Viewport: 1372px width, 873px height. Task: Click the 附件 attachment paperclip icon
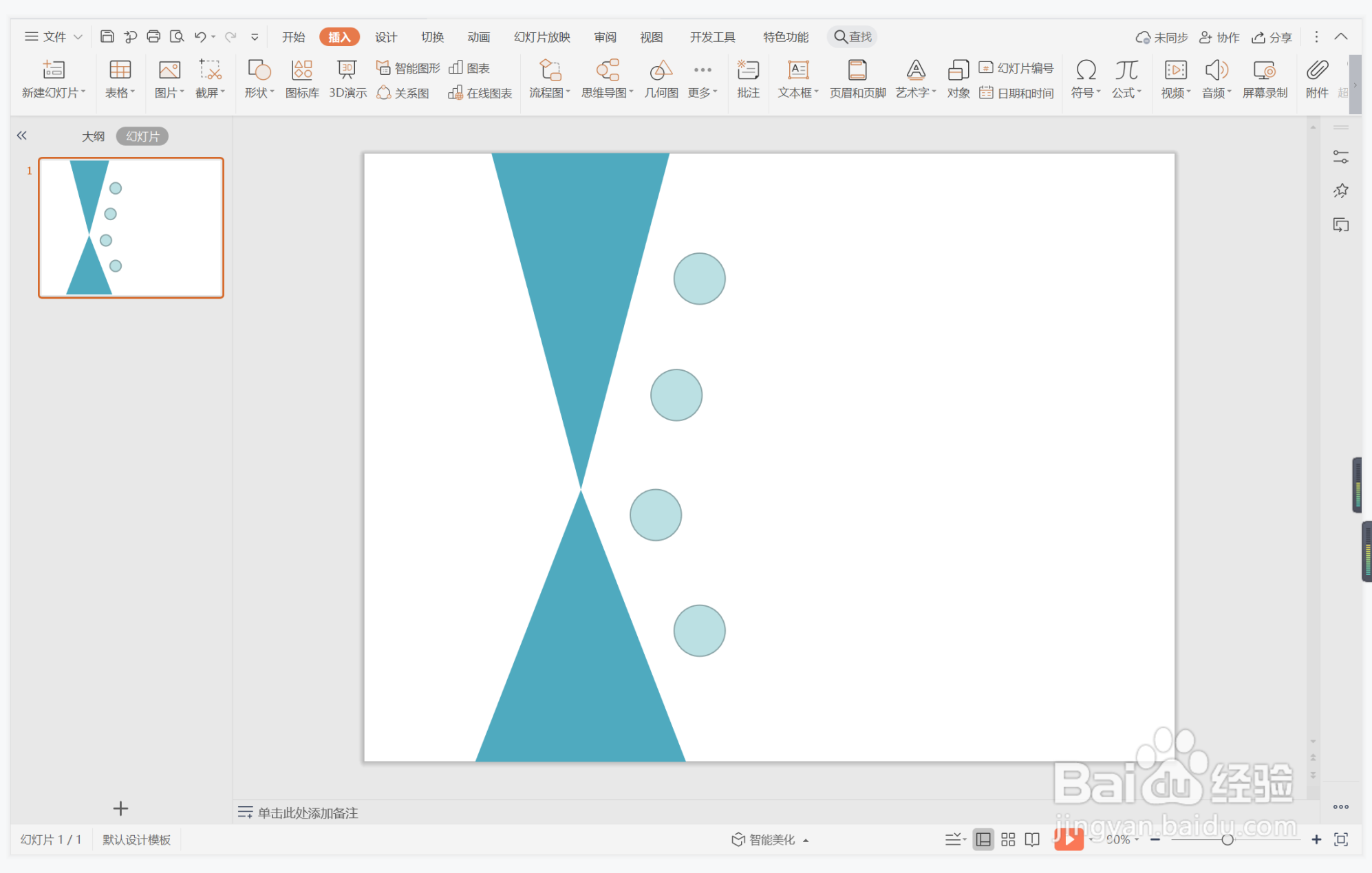pos(1316,71)
